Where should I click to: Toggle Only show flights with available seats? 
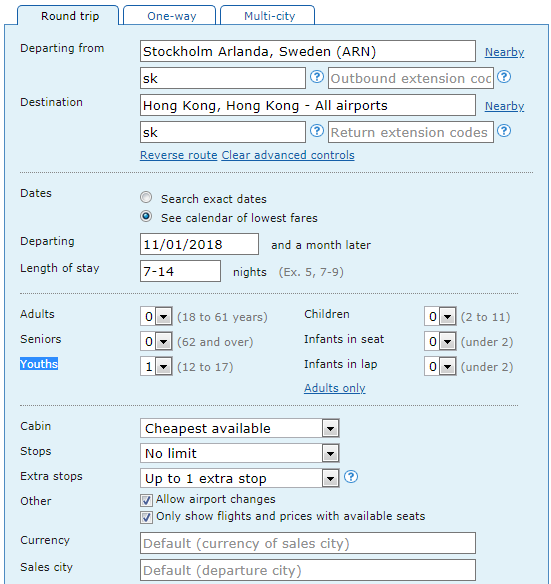coord(146,517)
